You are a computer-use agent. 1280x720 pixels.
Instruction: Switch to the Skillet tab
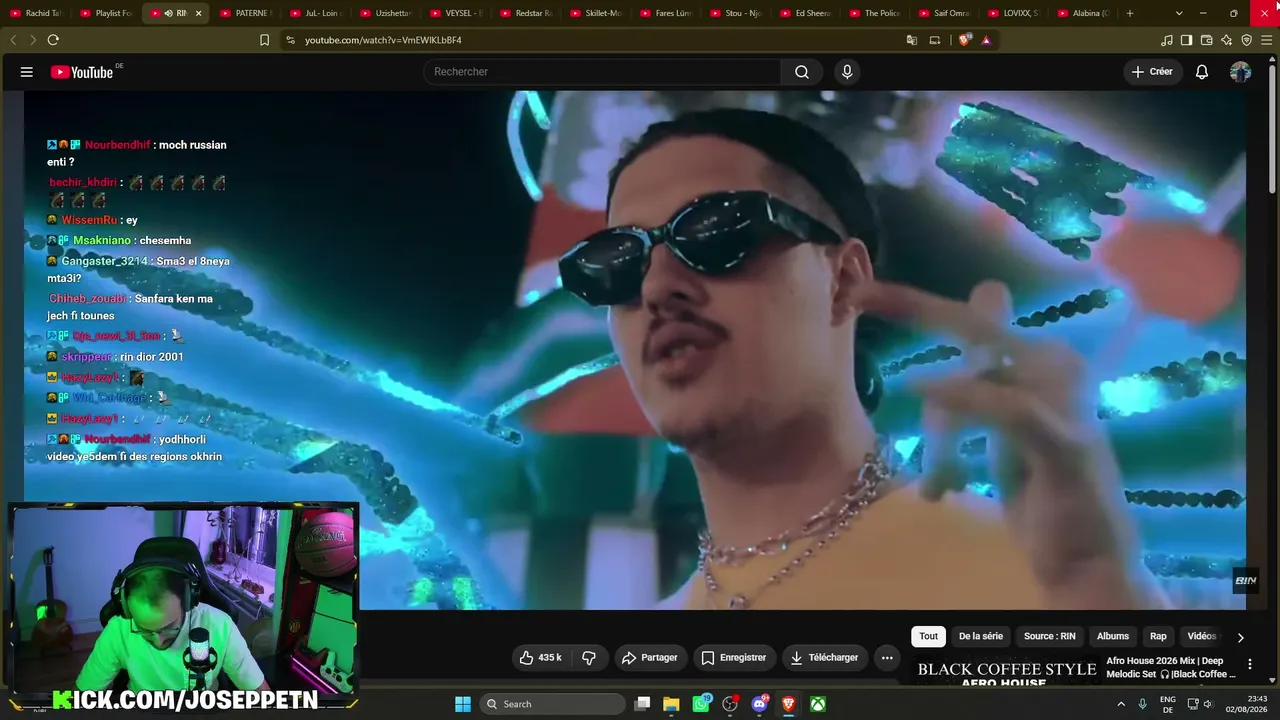[595, 13]
